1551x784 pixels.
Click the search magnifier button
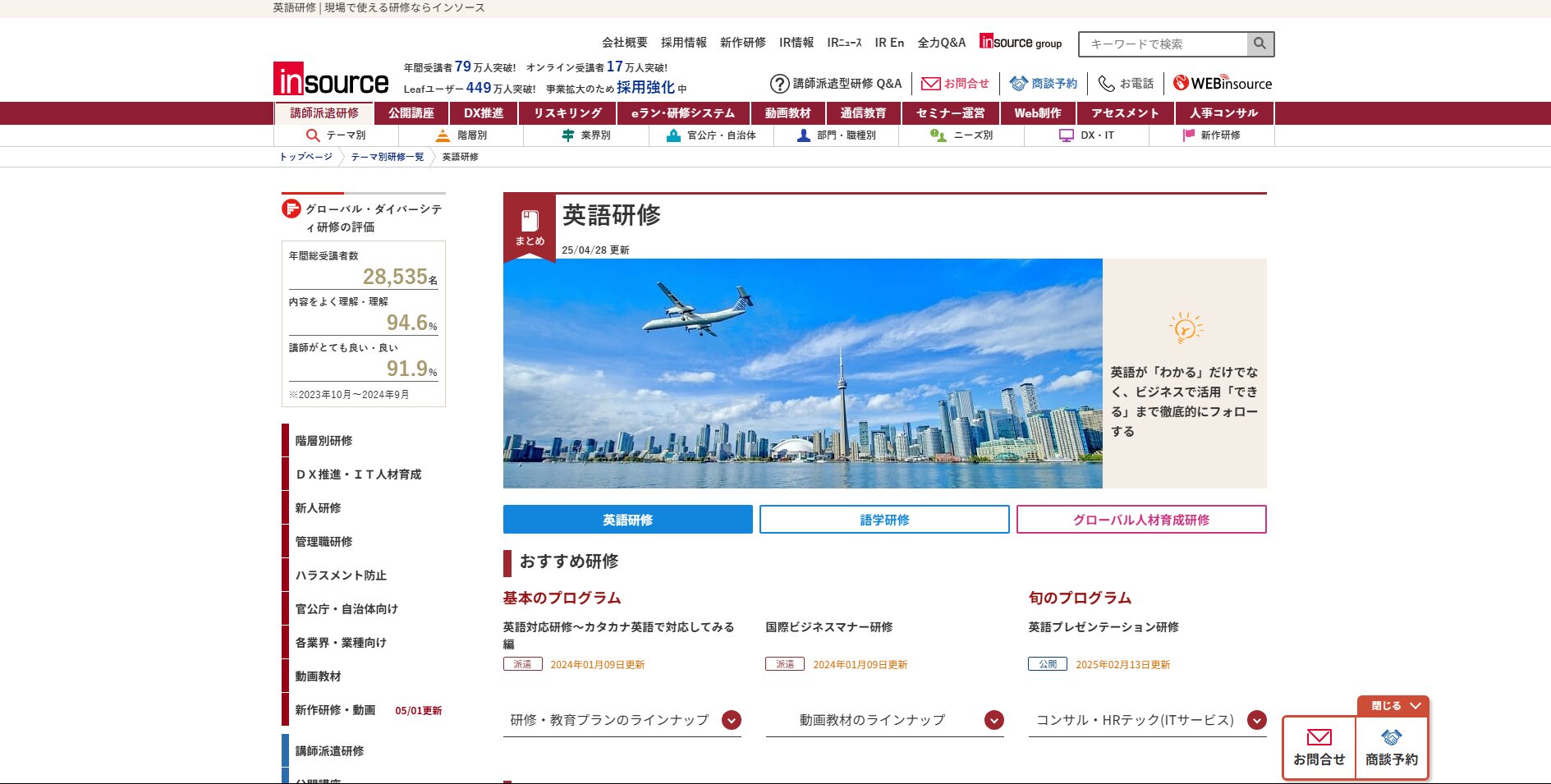tap(1260, 44)
